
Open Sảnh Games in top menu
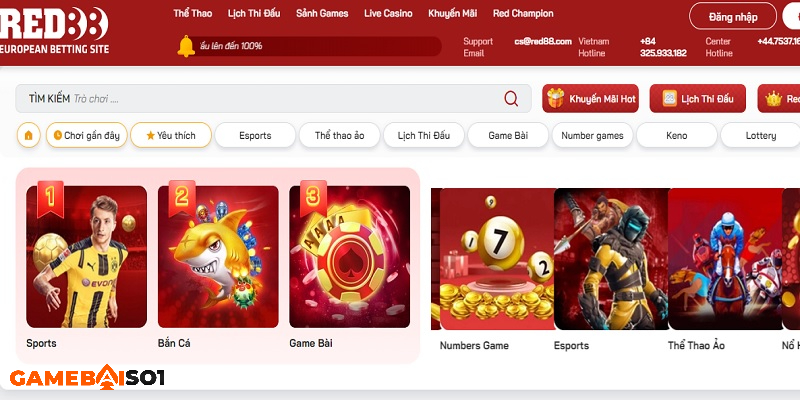322,14
